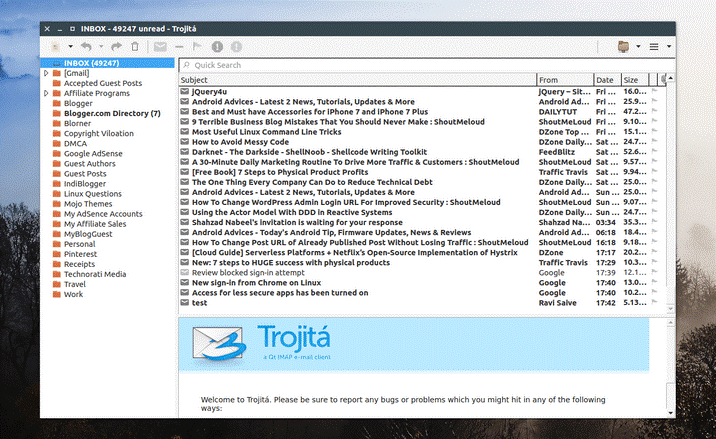Open the Linux Questions folder
716x439 pixels.
pos(93,194)
